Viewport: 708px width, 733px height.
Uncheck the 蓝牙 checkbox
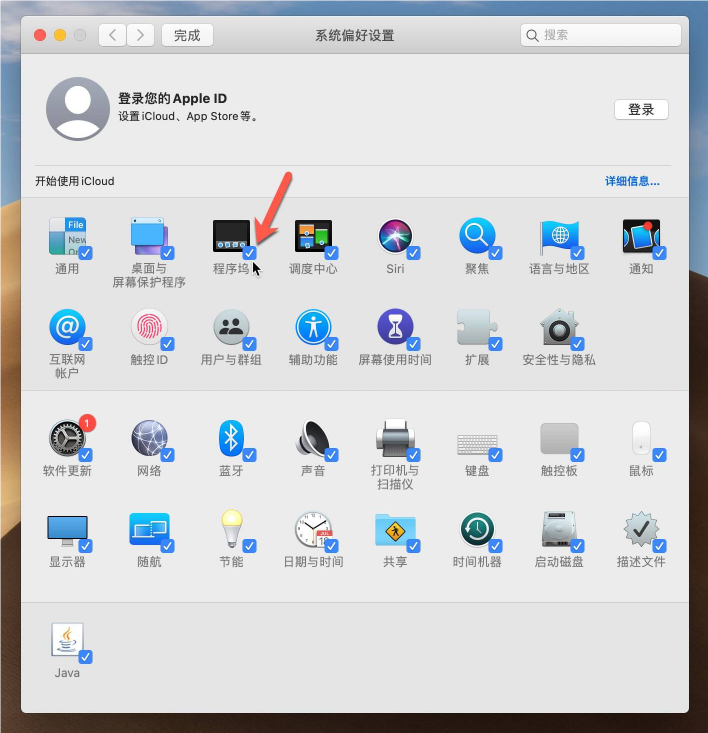point(250,455)
